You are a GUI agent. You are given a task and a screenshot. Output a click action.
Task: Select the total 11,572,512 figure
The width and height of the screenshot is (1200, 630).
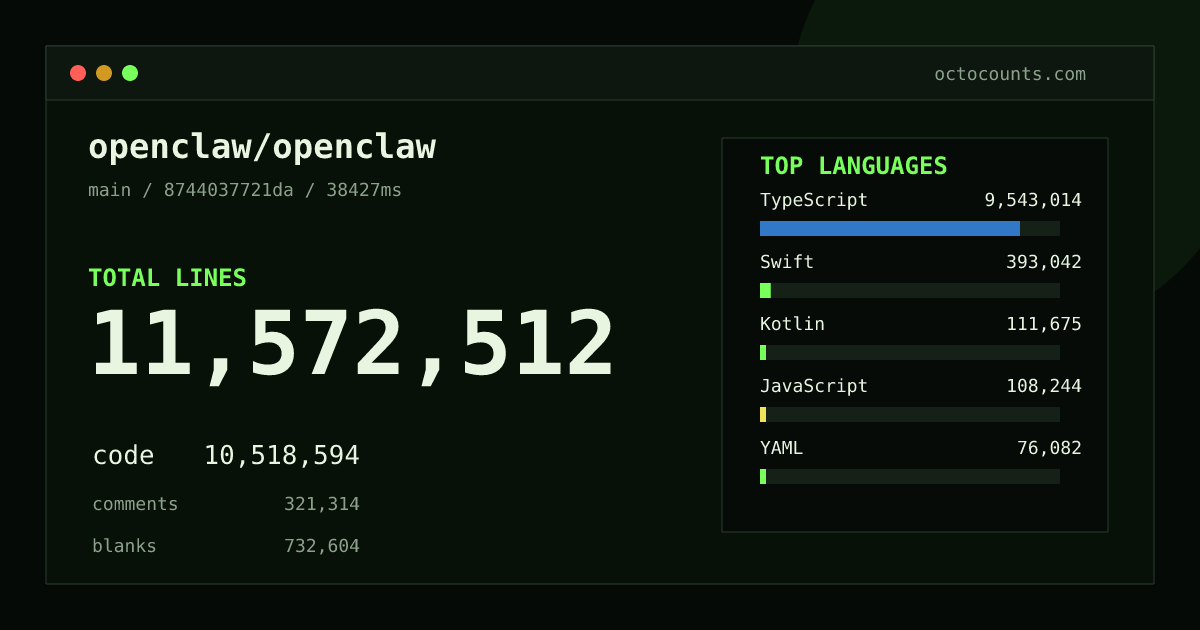tap(352, 345)
